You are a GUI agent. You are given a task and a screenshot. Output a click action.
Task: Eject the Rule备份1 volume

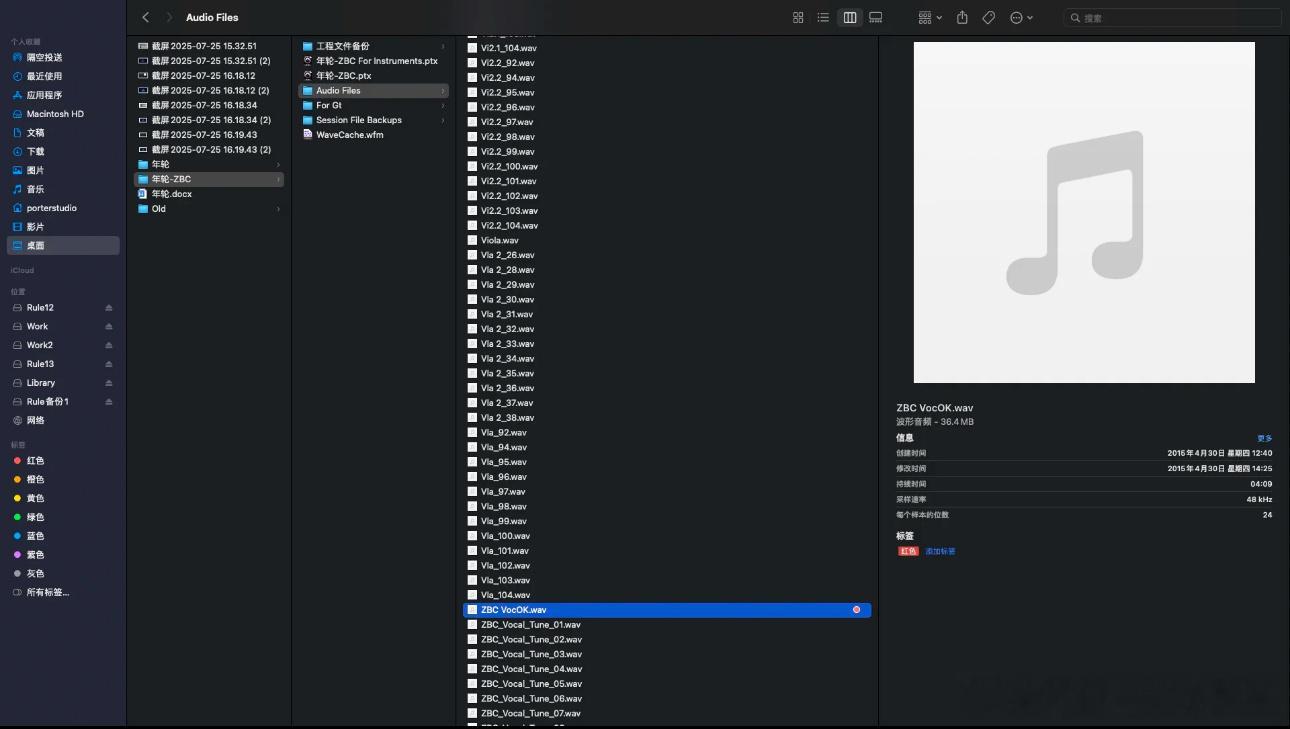click(109, 402)
